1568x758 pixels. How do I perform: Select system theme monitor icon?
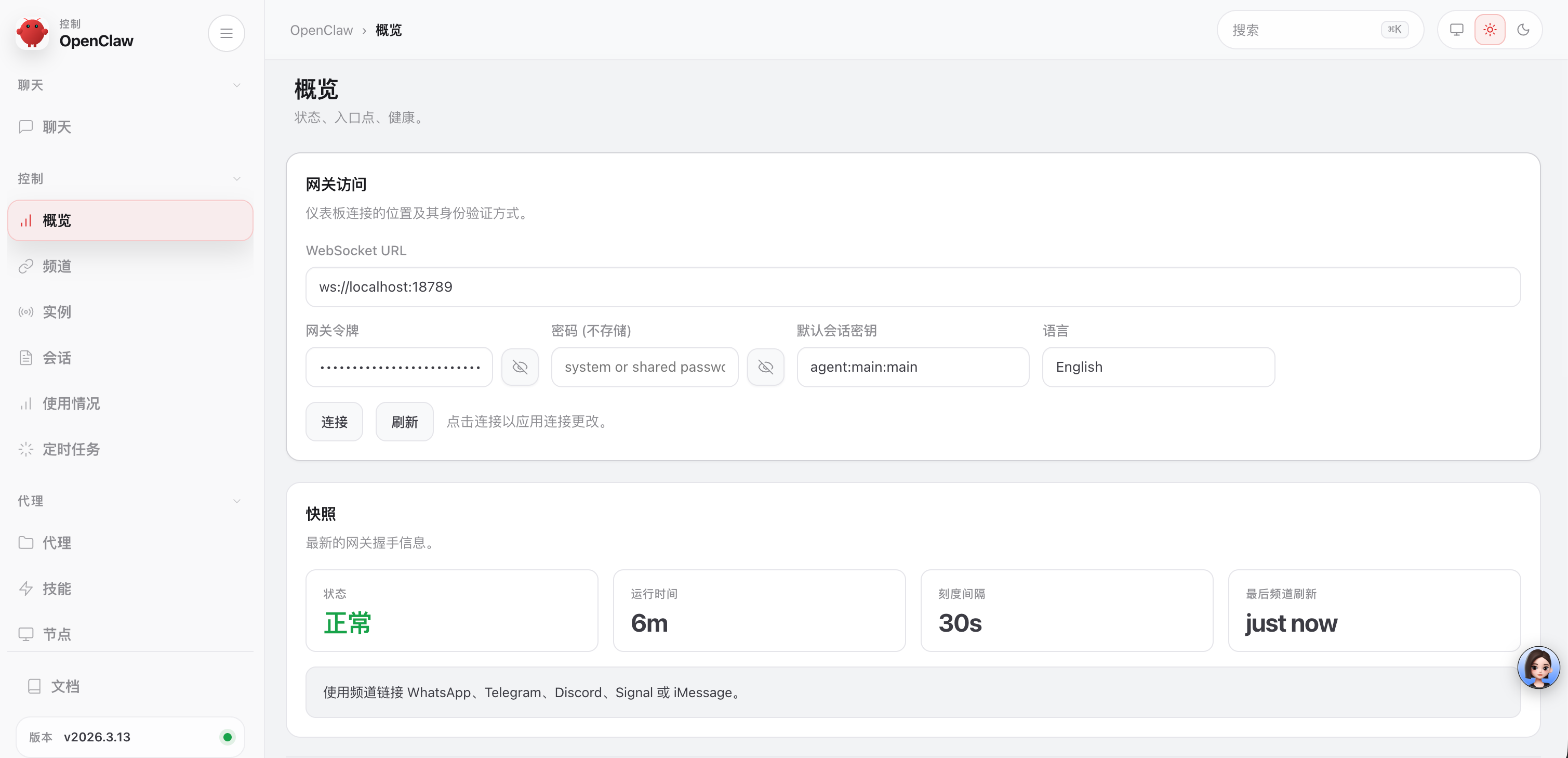(x=1456, y=30)
